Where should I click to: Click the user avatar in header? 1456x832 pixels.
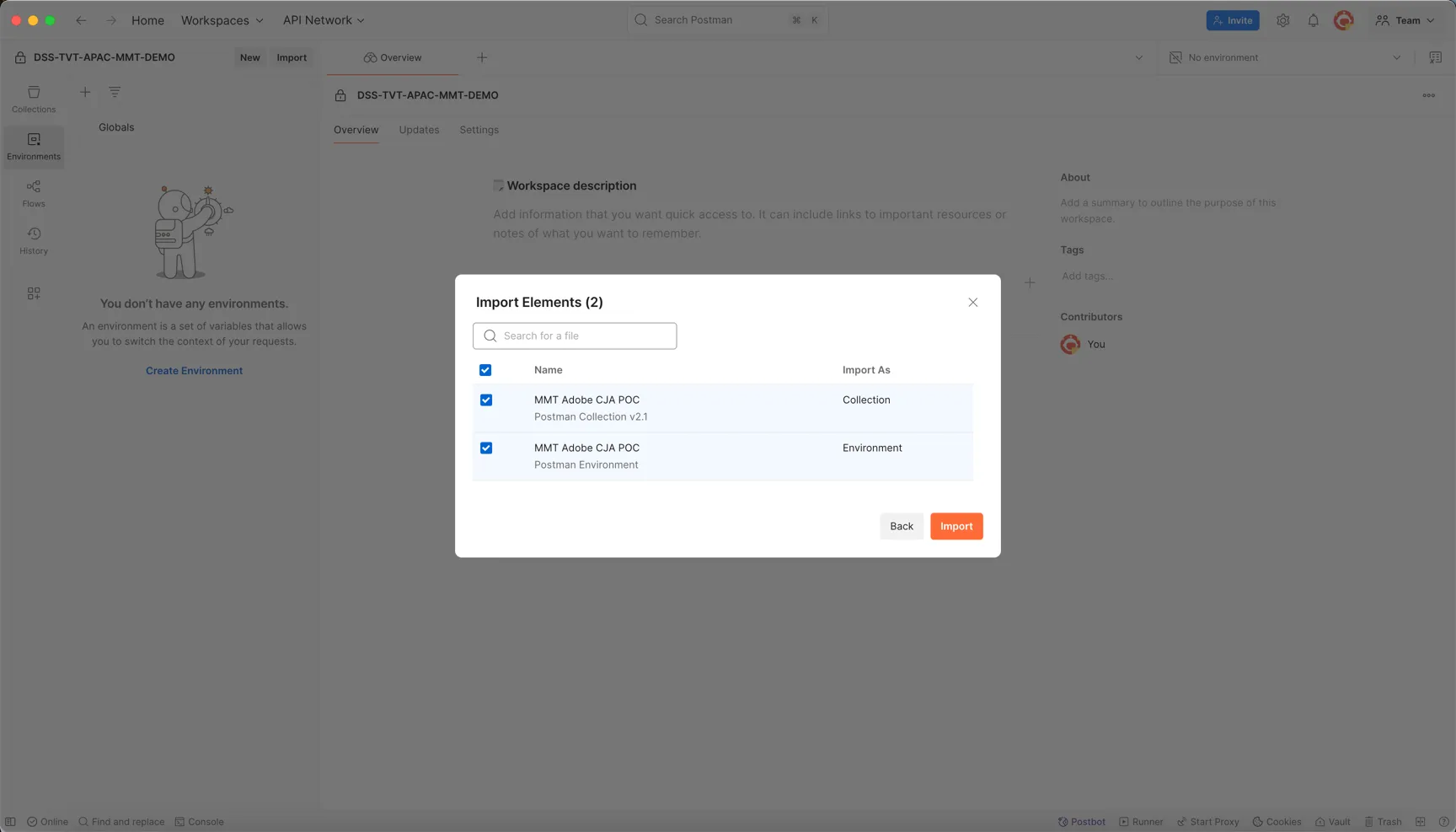tap(1343, 20)
